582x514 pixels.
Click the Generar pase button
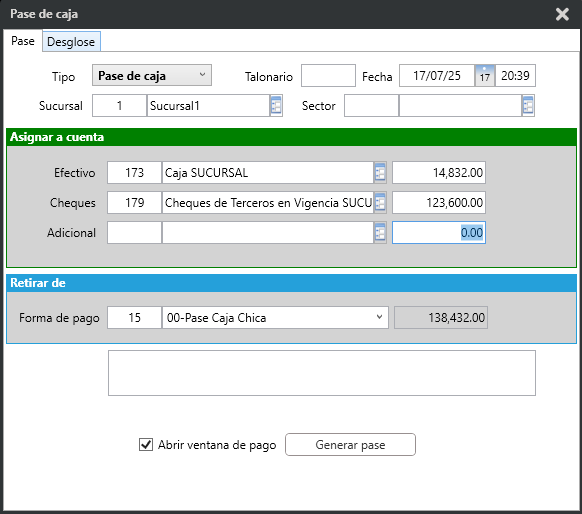(350, 444)
